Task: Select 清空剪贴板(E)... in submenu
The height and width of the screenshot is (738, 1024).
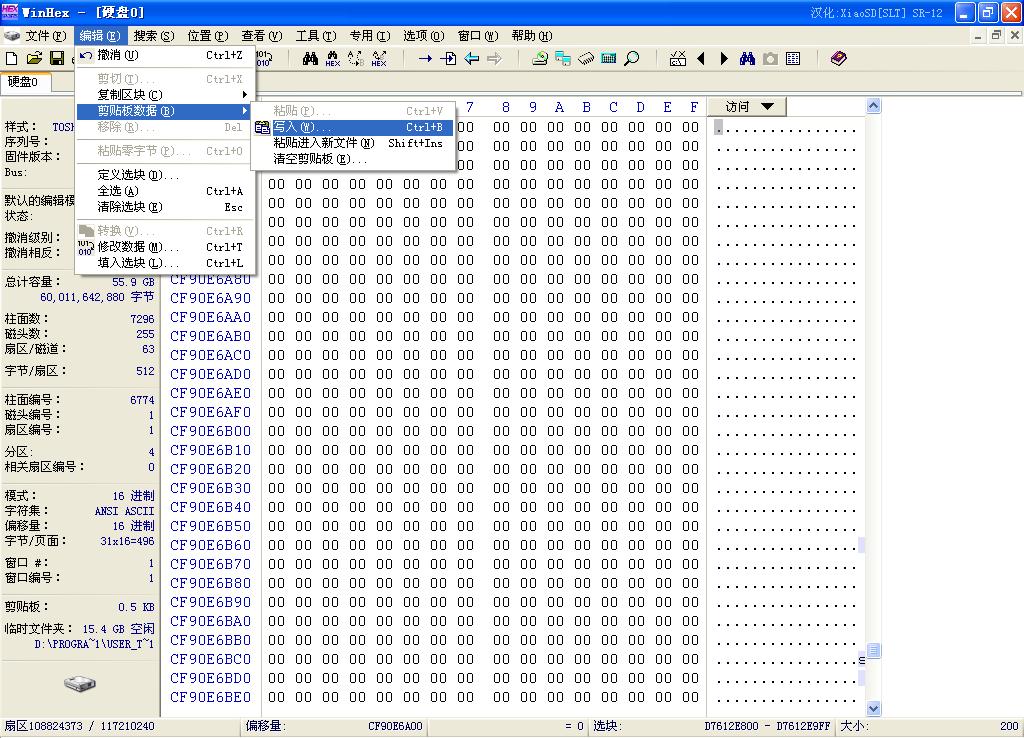Action: point(353,159)
